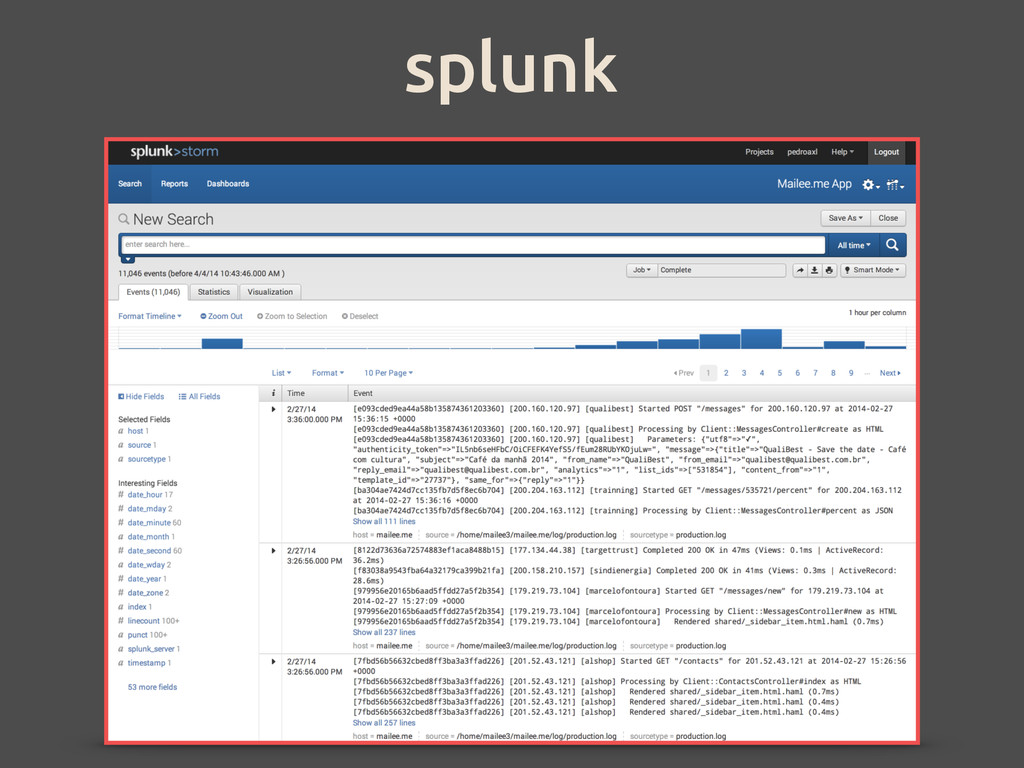Select the host field

tap(135, 431)
